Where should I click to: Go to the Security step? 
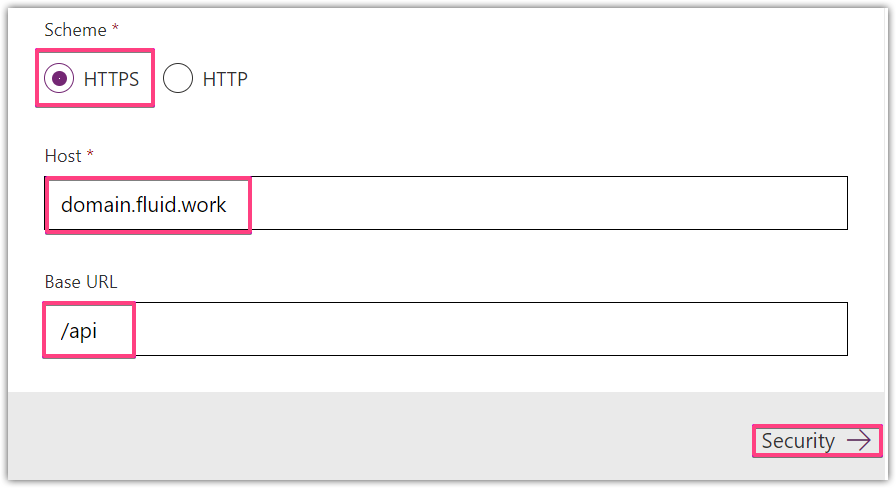(817, 441)
